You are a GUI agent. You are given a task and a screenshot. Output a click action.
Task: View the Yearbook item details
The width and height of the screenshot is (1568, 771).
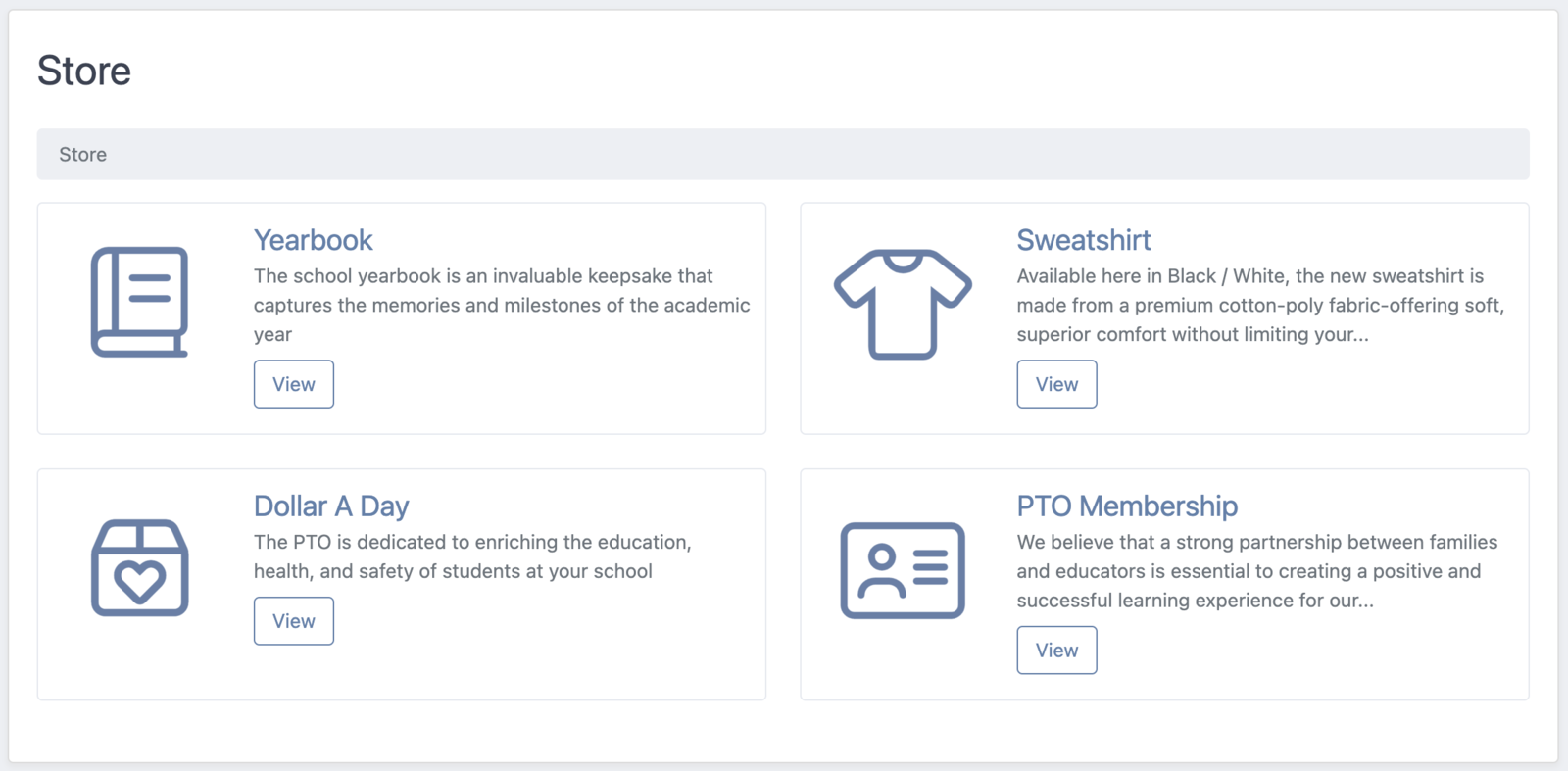coord(294,384)
